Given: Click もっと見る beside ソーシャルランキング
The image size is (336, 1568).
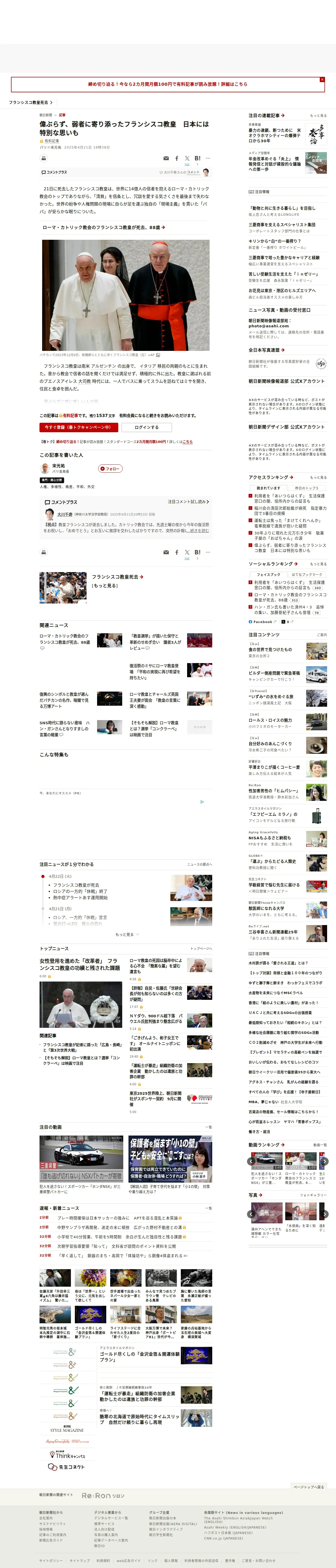Looking at the screenshot, I should [318, 564].
